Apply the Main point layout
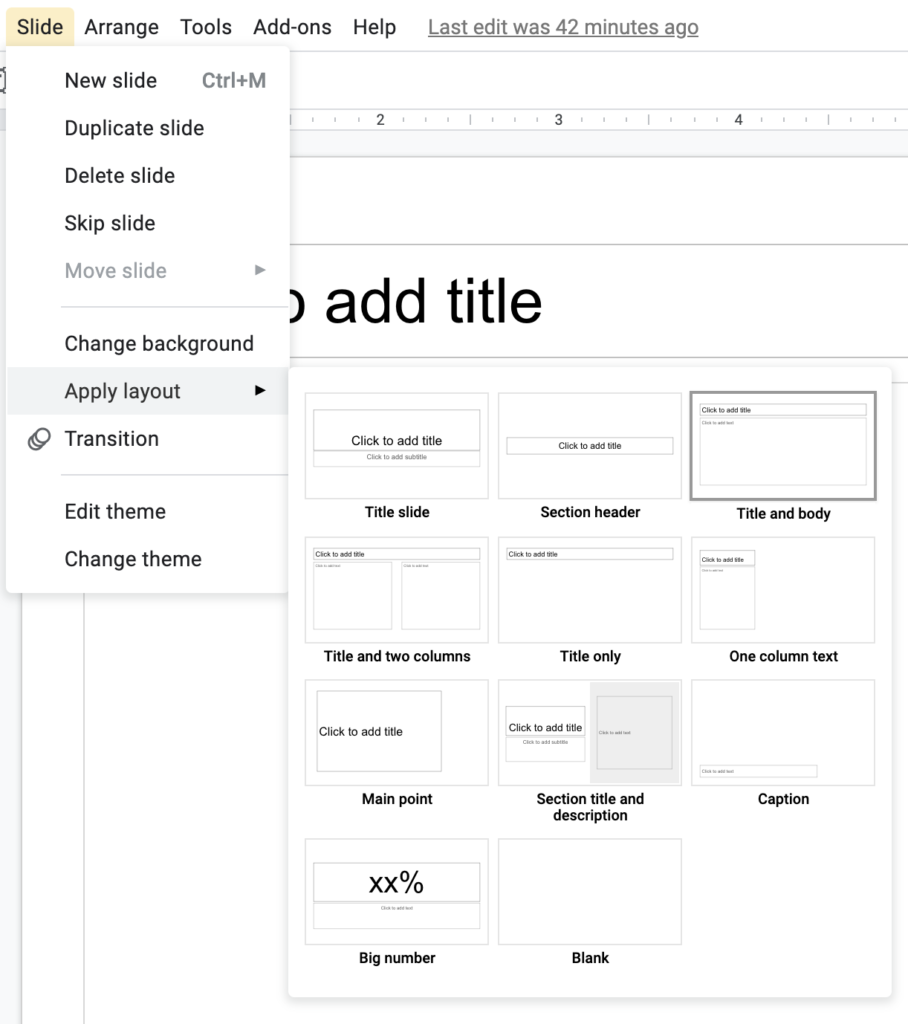The image size is (908, 1024). click(396, 732)
